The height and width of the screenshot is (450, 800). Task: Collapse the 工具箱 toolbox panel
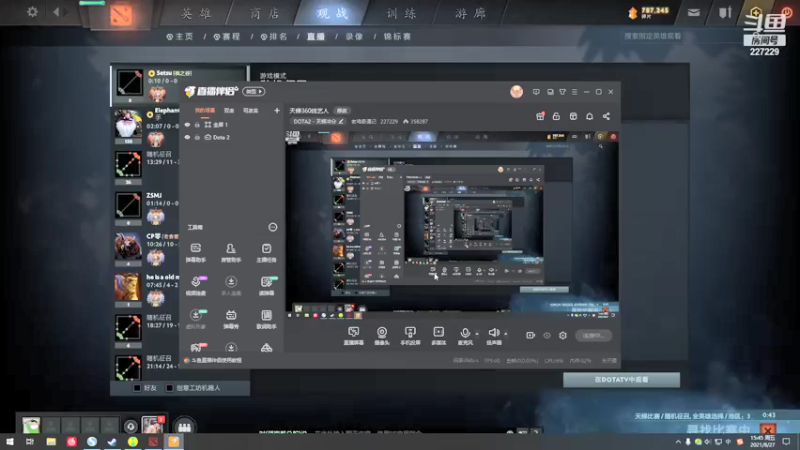pyautogui.click(x=273, y=227)
